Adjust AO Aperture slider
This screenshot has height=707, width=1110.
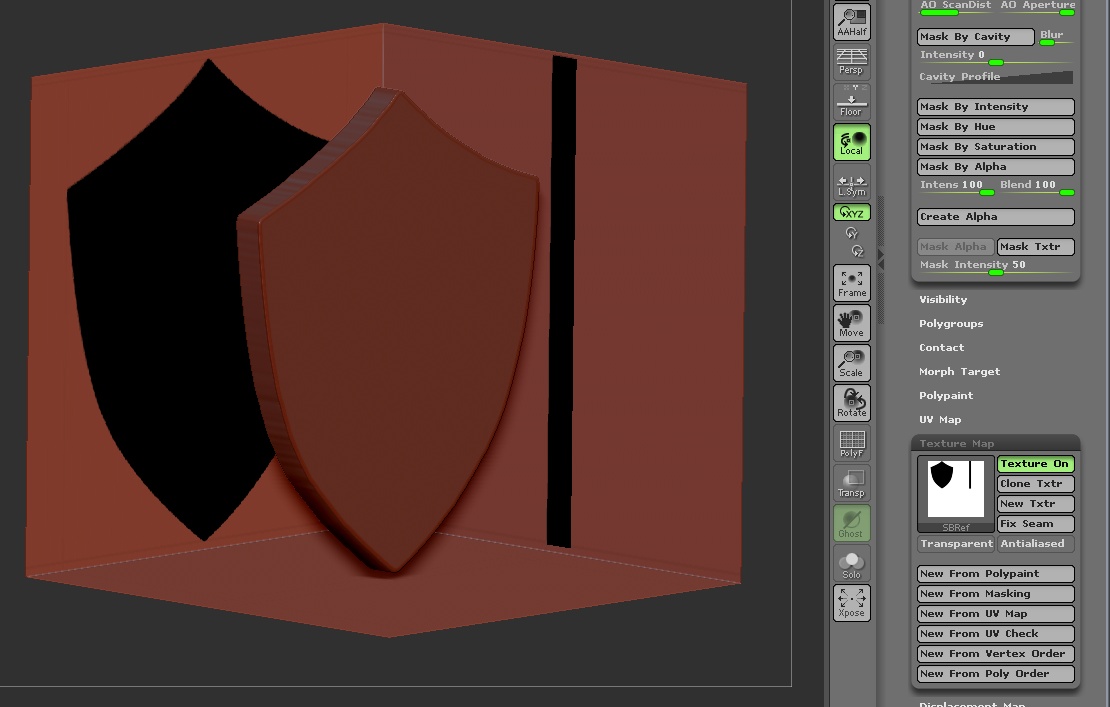pos(1036,7)
